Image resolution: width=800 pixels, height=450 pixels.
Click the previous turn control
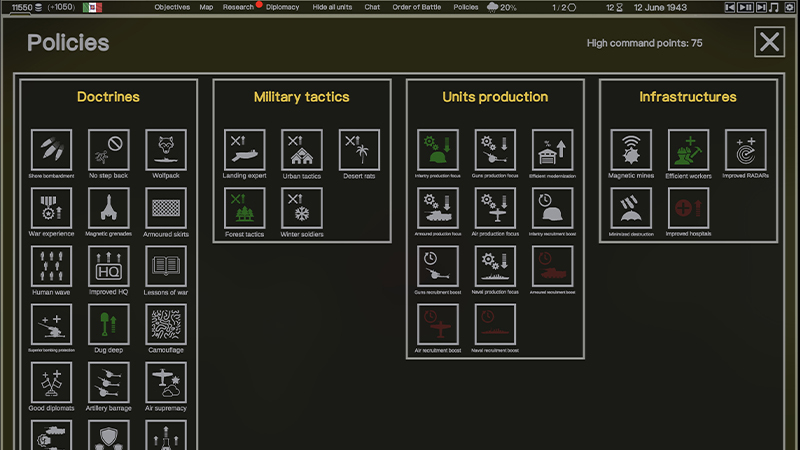coord(730,7)
